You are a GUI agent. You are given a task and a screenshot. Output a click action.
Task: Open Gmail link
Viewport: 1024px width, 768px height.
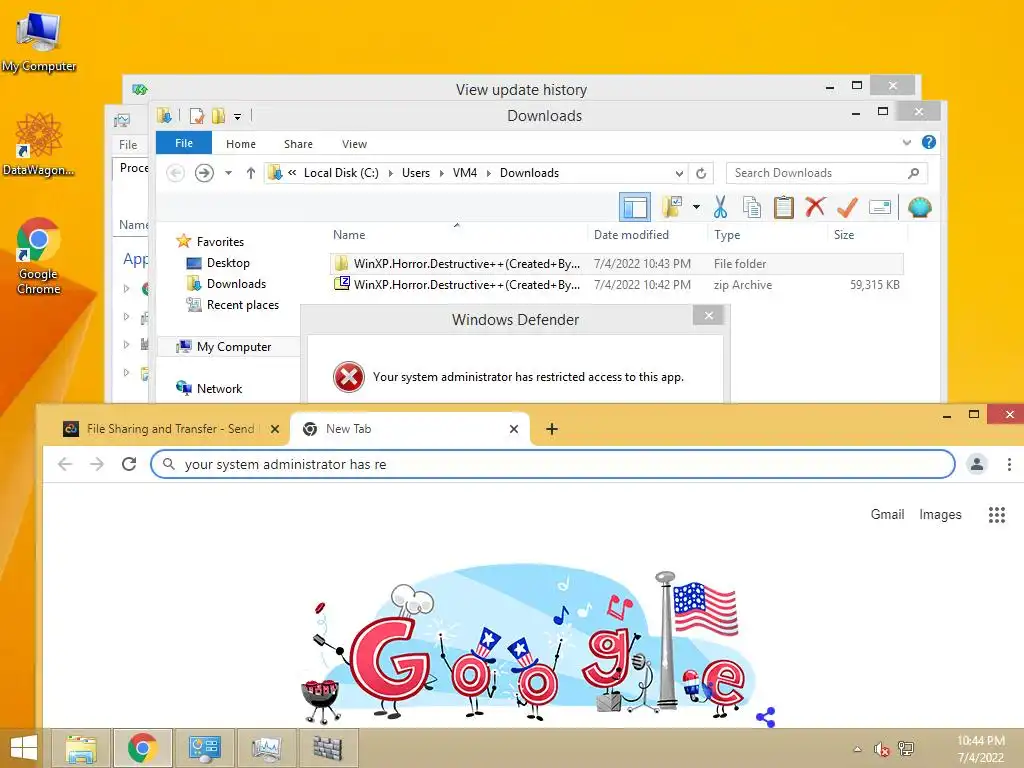[887, 515]
